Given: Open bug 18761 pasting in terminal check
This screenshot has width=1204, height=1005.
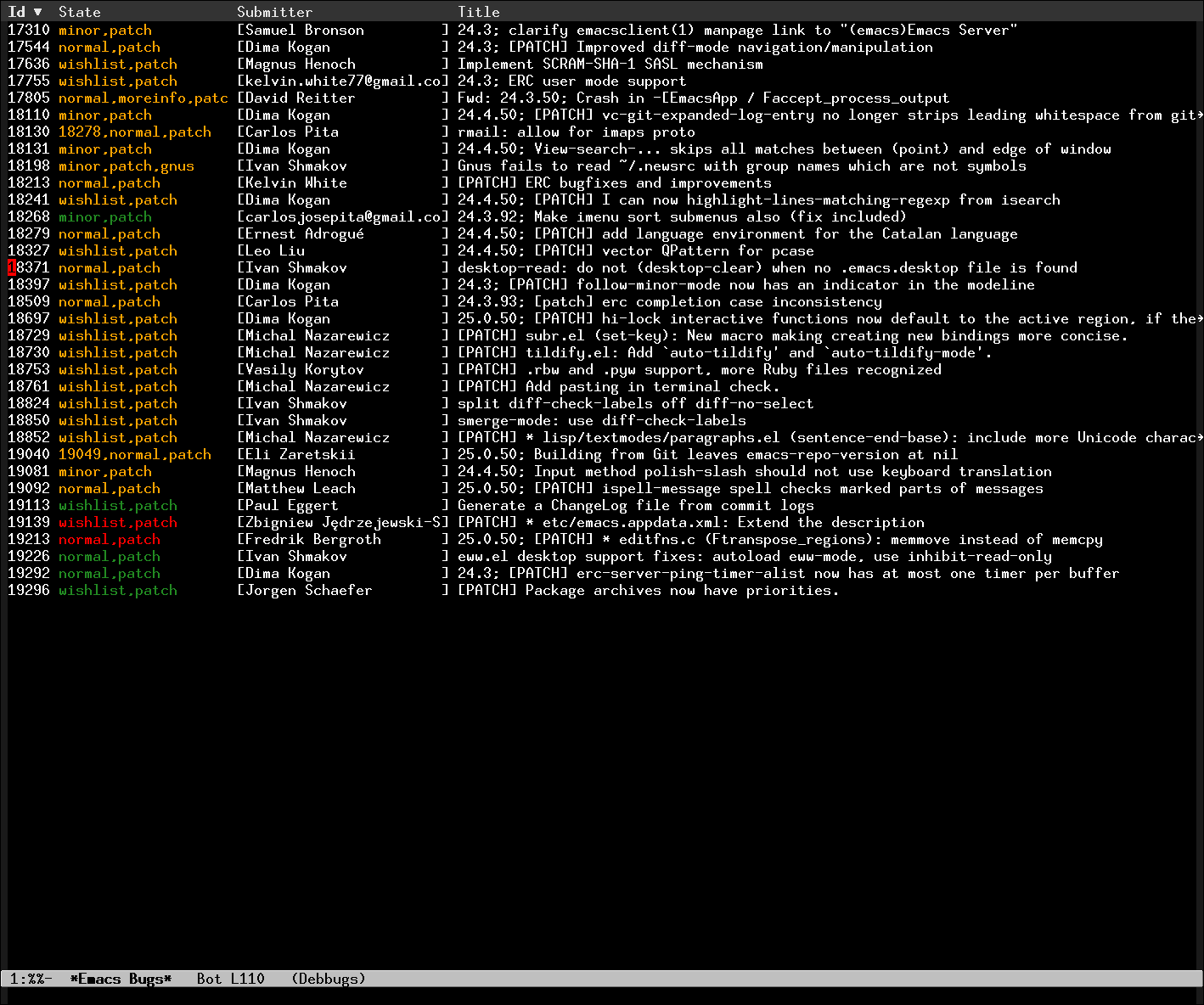Looking at the screenshot, I should coord(602,386).
